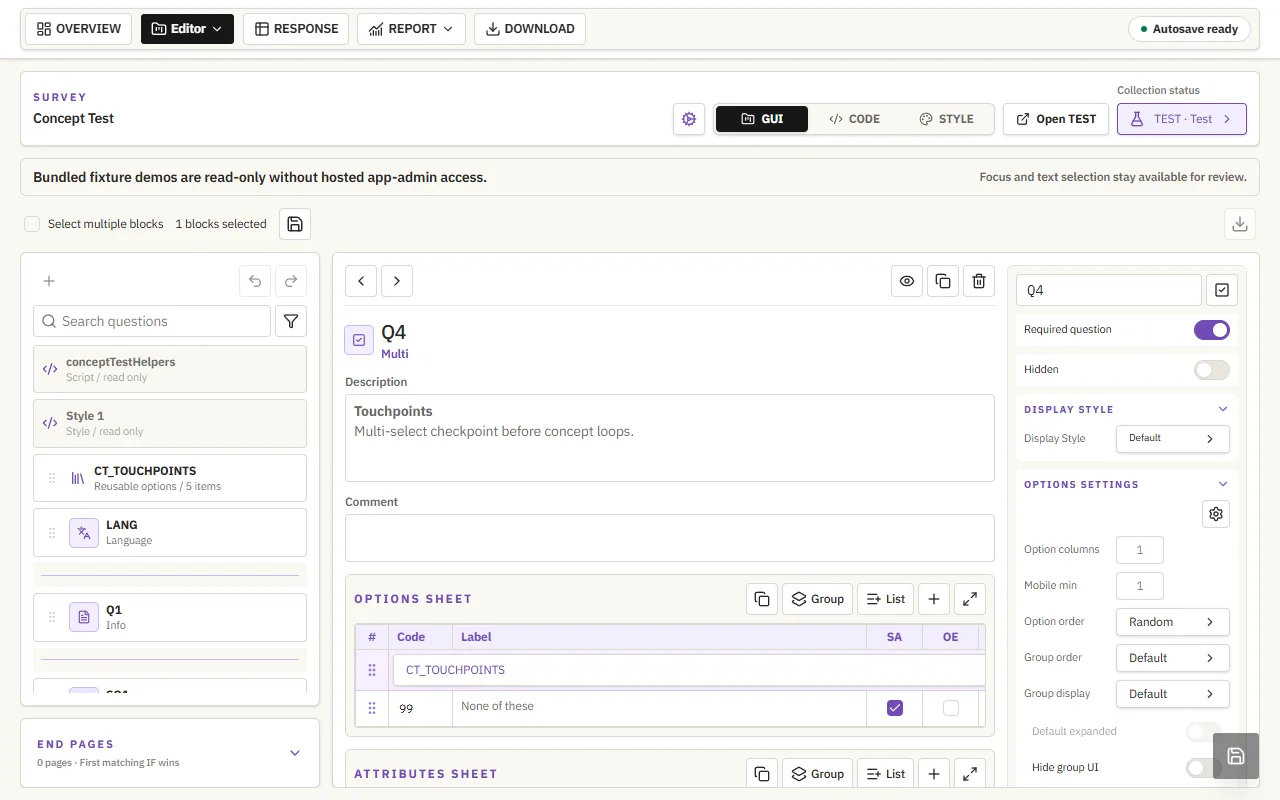Click floating save button at bottom right
Screen dimensions: 1280x800
[1236, 756]
